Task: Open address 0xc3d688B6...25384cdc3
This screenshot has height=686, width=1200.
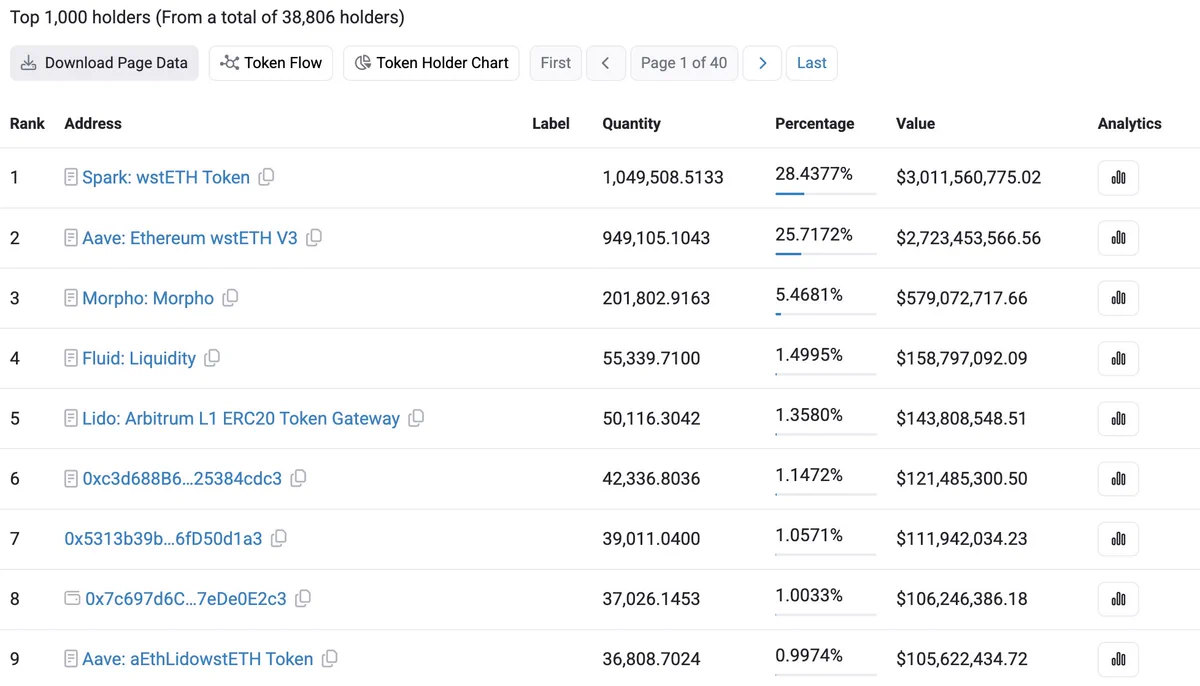Action: coord(182,478)
